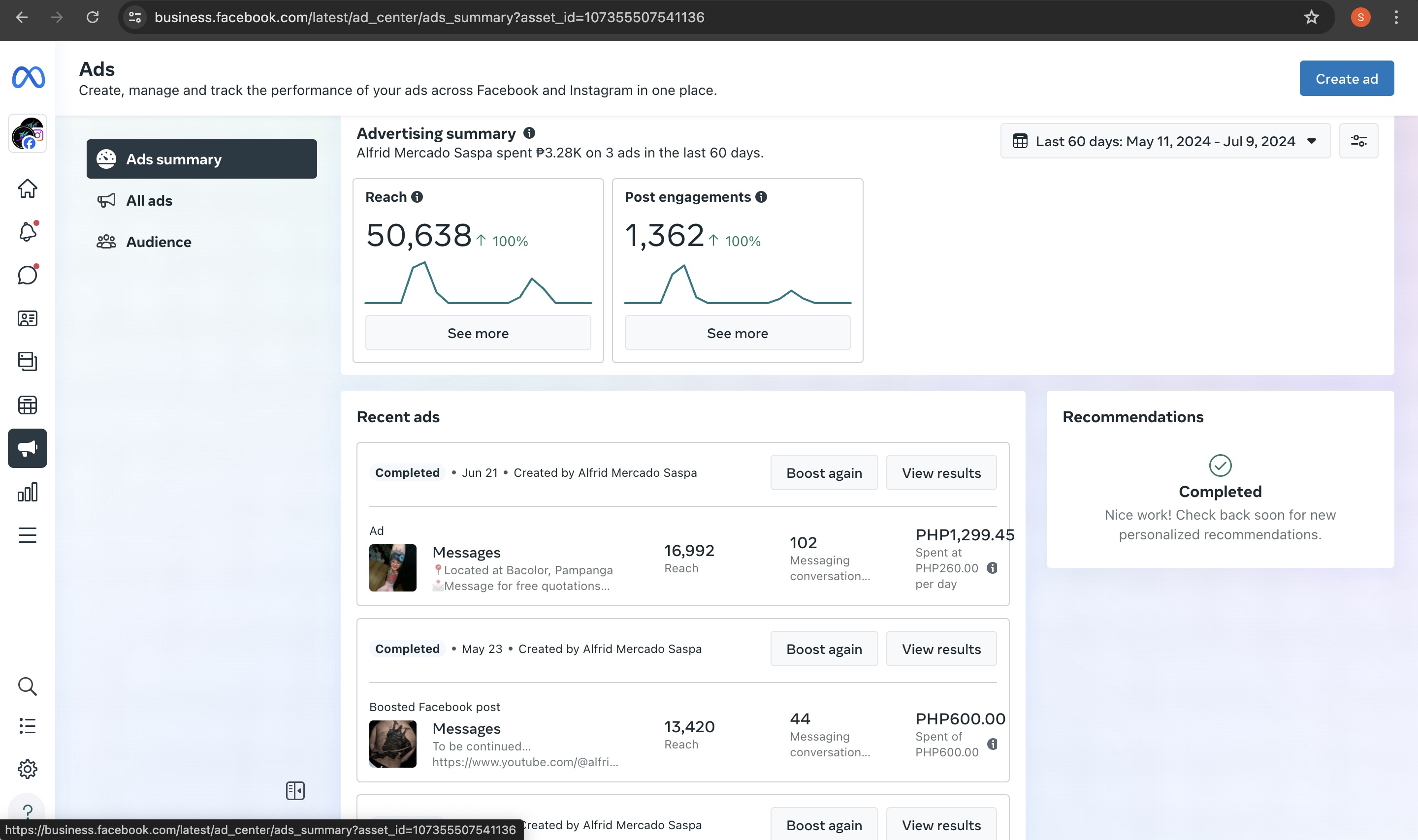
Task: Open the Settings gear icon
Action: click(x=27, y=769)
